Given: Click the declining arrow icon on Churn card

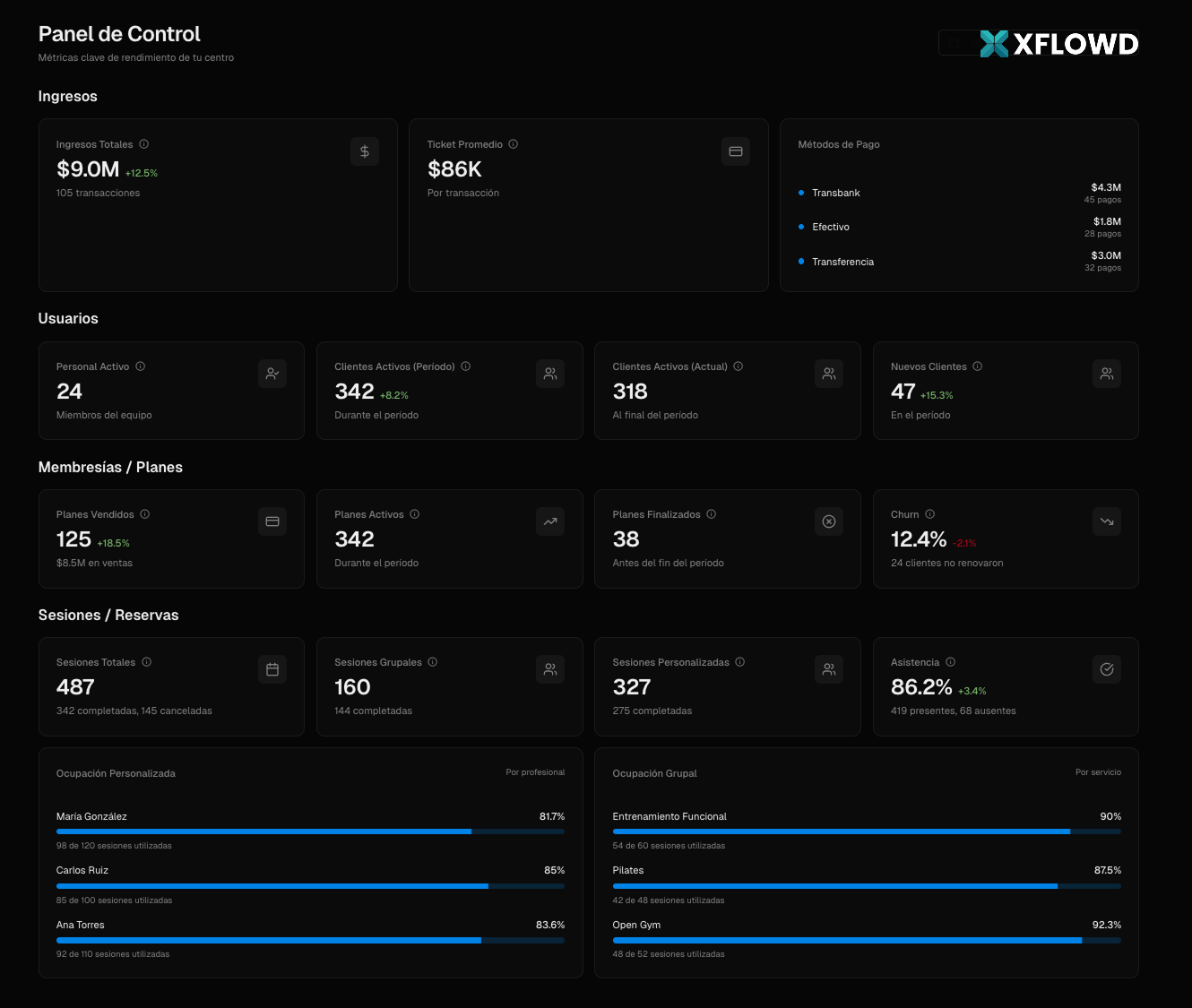Looking at the screenshot, I should pos(1107,521).
